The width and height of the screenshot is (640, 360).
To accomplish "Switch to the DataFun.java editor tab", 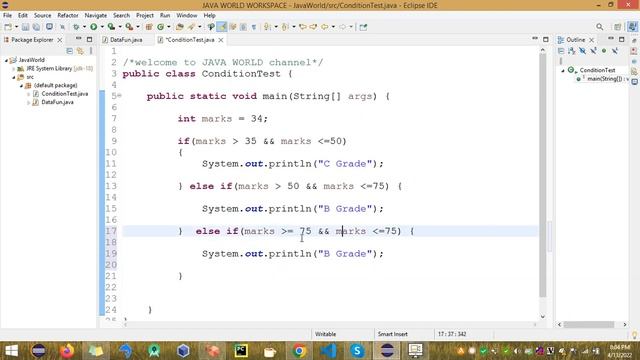I will 126,40.
